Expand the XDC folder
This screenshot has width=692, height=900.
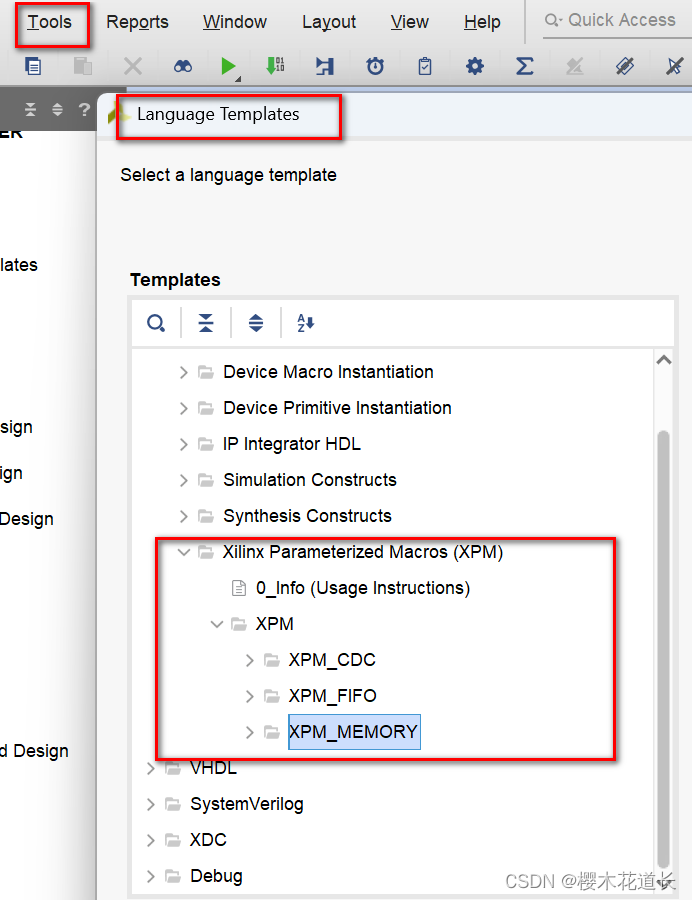pos(150,840)
